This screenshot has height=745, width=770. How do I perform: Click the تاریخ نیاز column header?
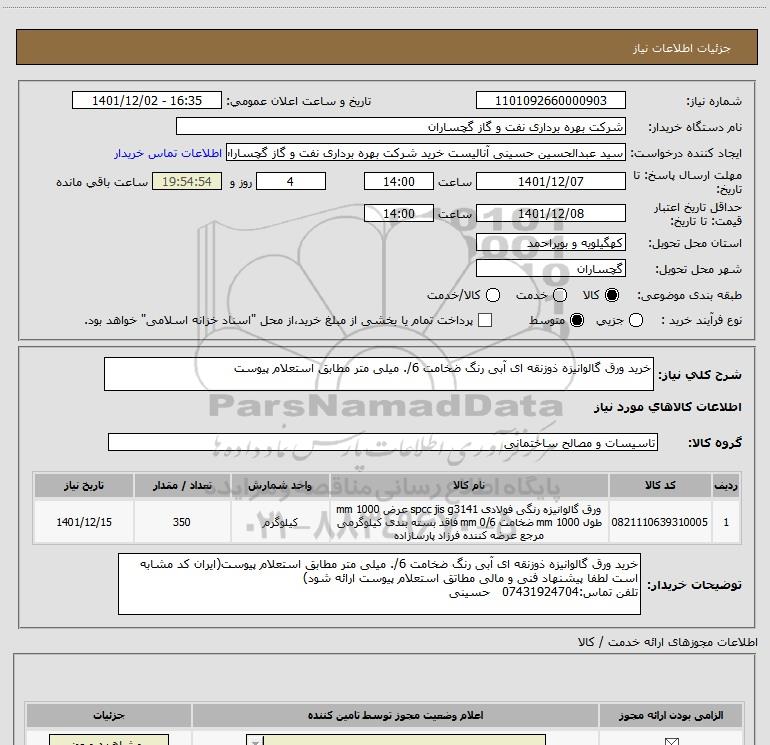[83, 486]
